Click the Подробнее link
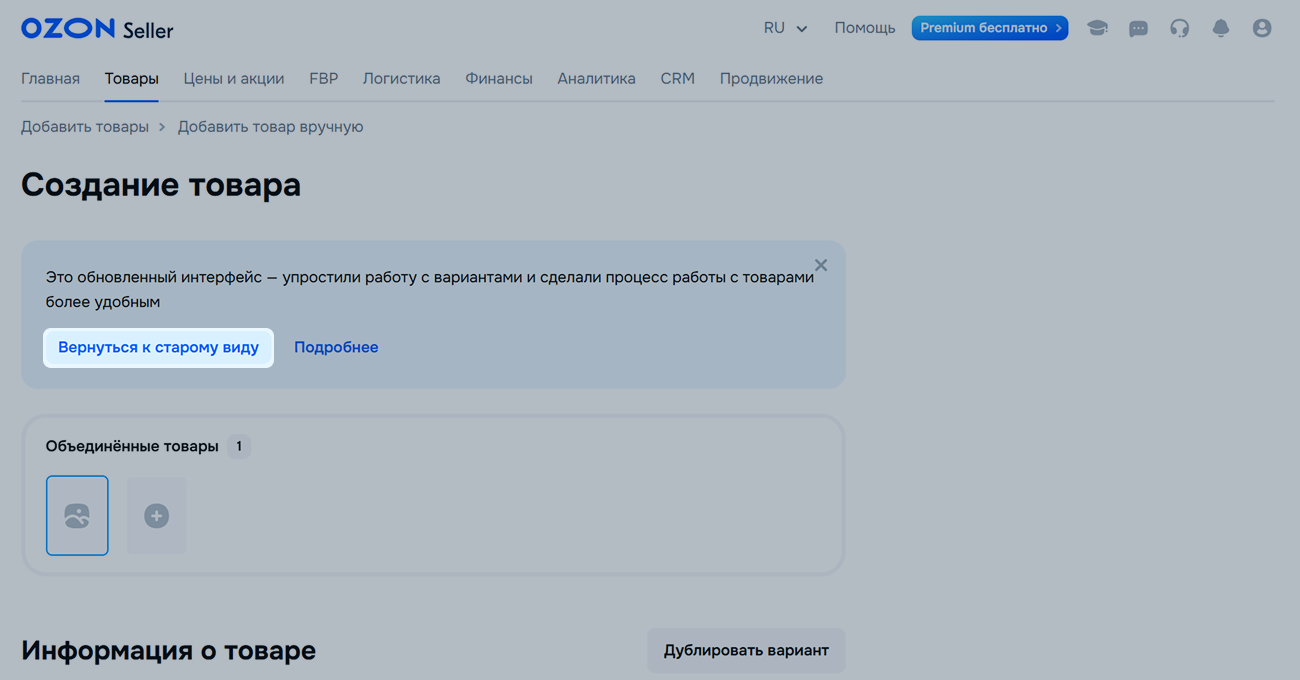Image resolution: width=1300 pixels, height=680 pixels. coord(336,348)
